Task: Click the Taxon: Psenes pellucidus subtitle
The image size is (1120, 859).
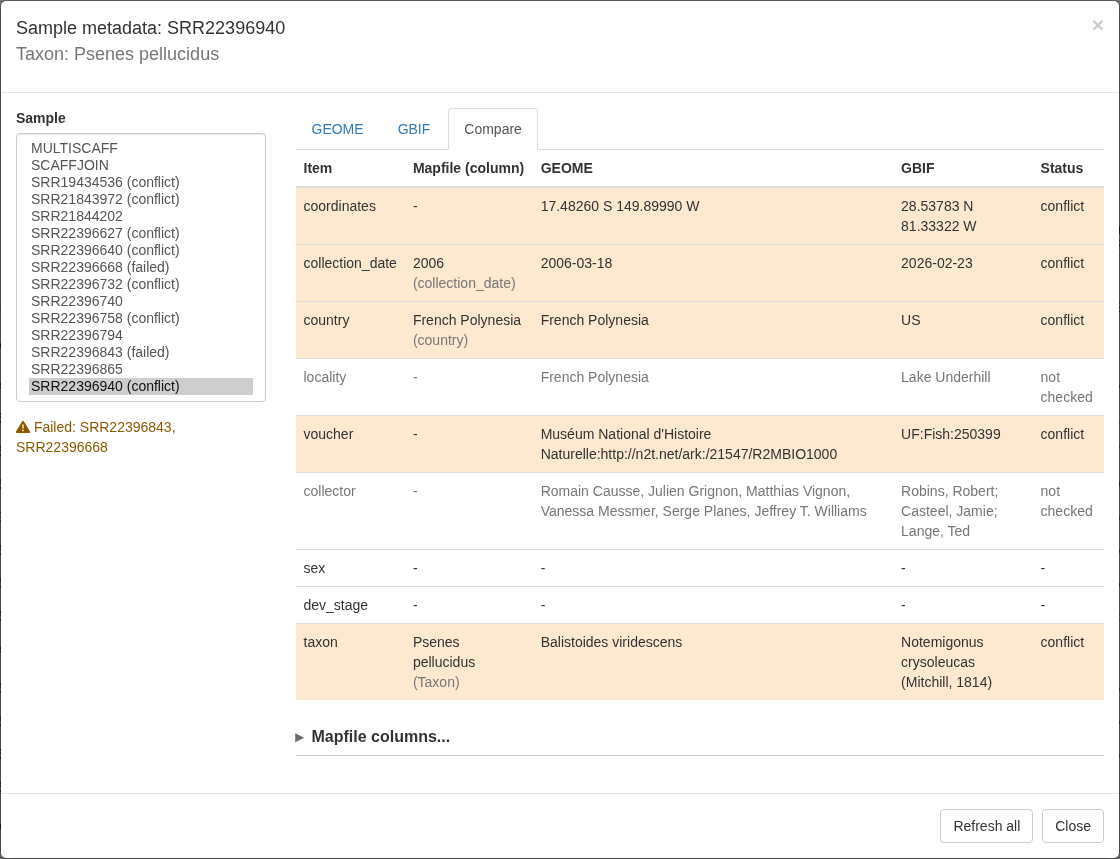Action: pos(117,54)
